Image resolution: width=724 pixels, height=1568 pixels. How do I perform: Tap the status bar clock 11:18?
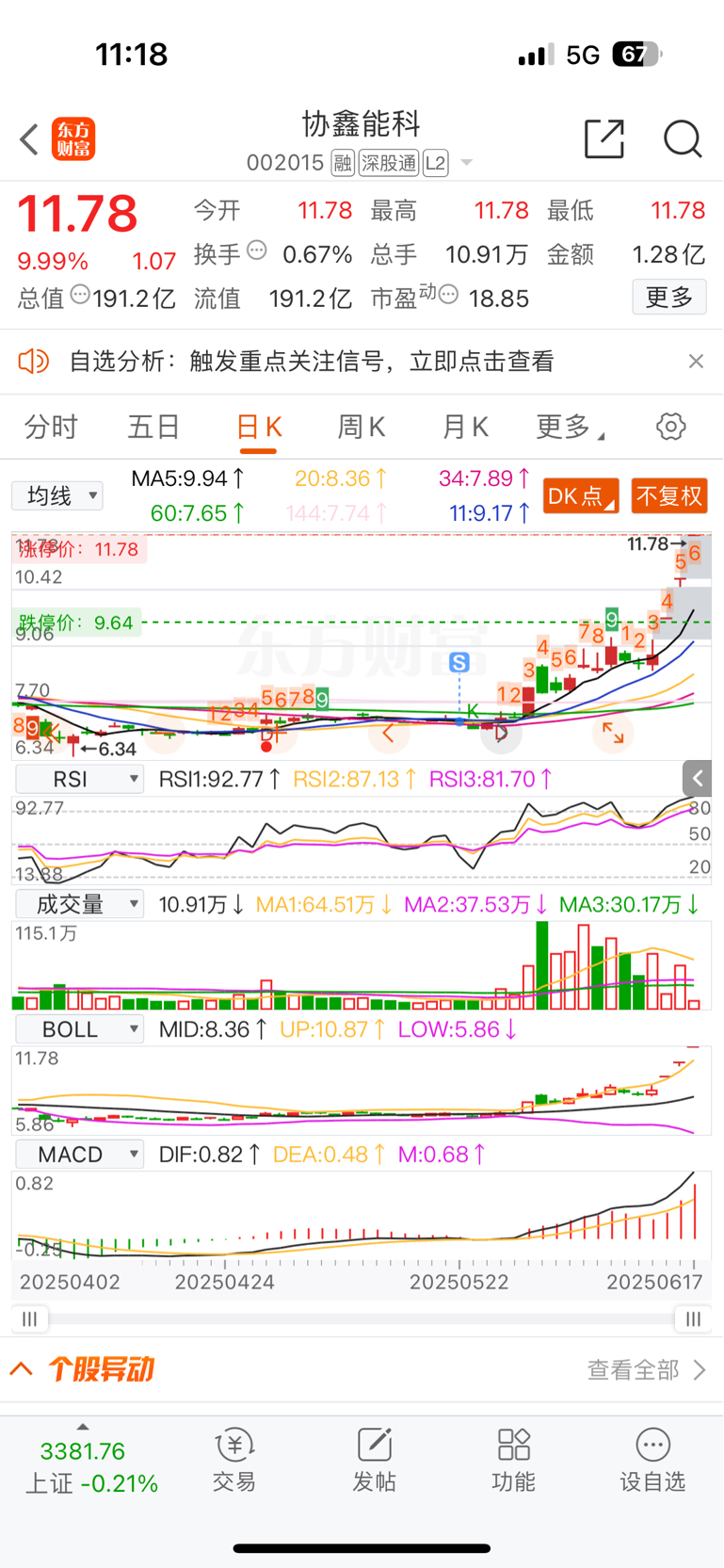click(131, 55)
